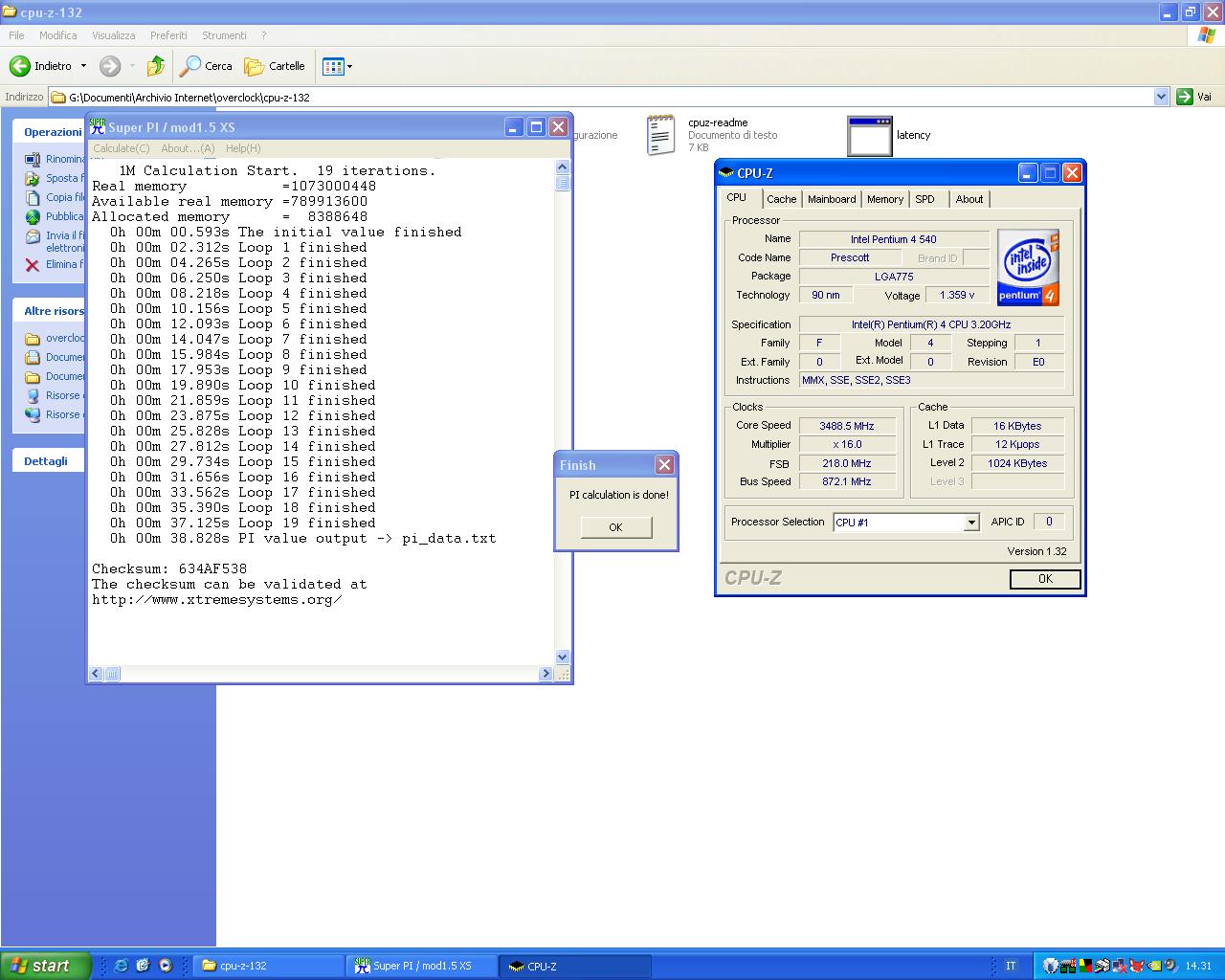
Task: Open the Strumenti menu
Action: (x=224, y=35)
